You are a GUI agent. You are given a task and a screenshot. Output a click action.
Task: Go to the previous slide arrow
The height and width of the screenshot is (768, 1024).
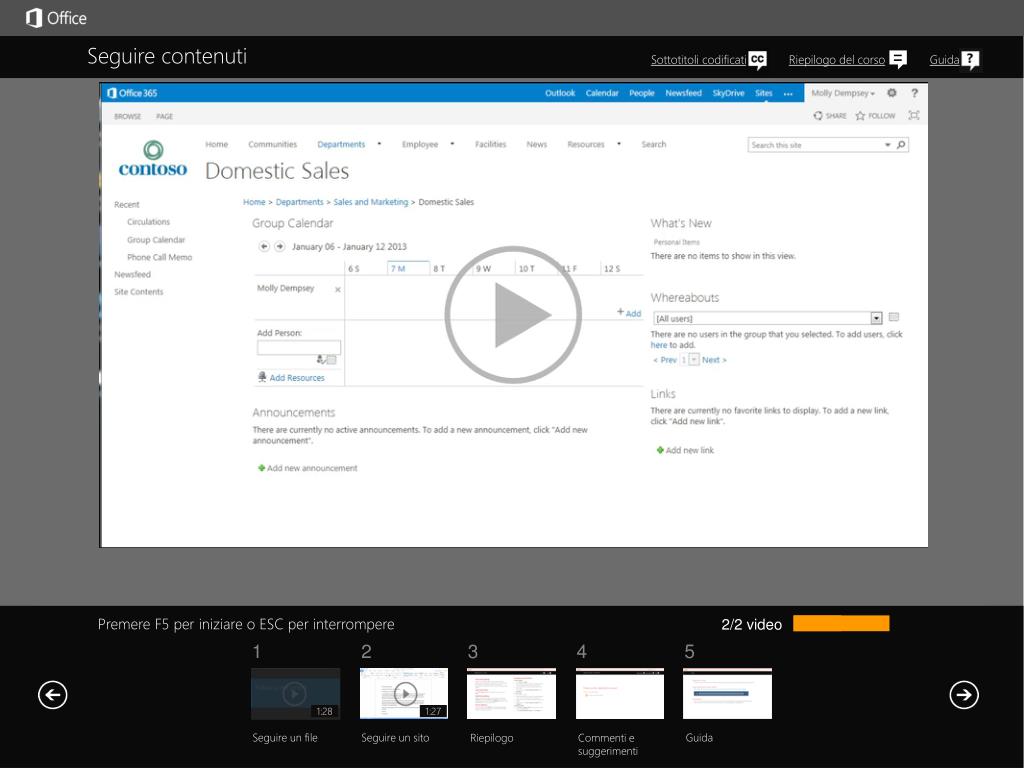[53, 694]
